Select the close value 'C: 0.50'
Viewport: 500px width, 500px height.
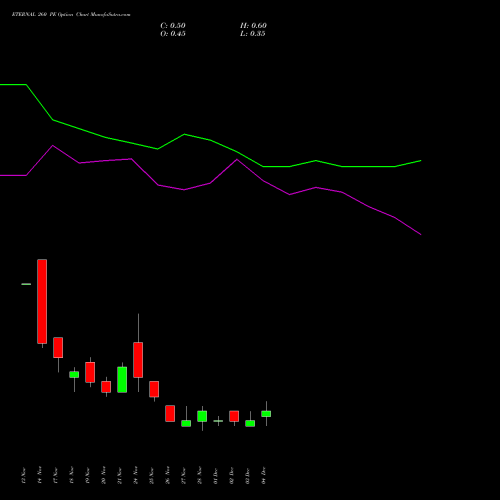tap(173, 26)
